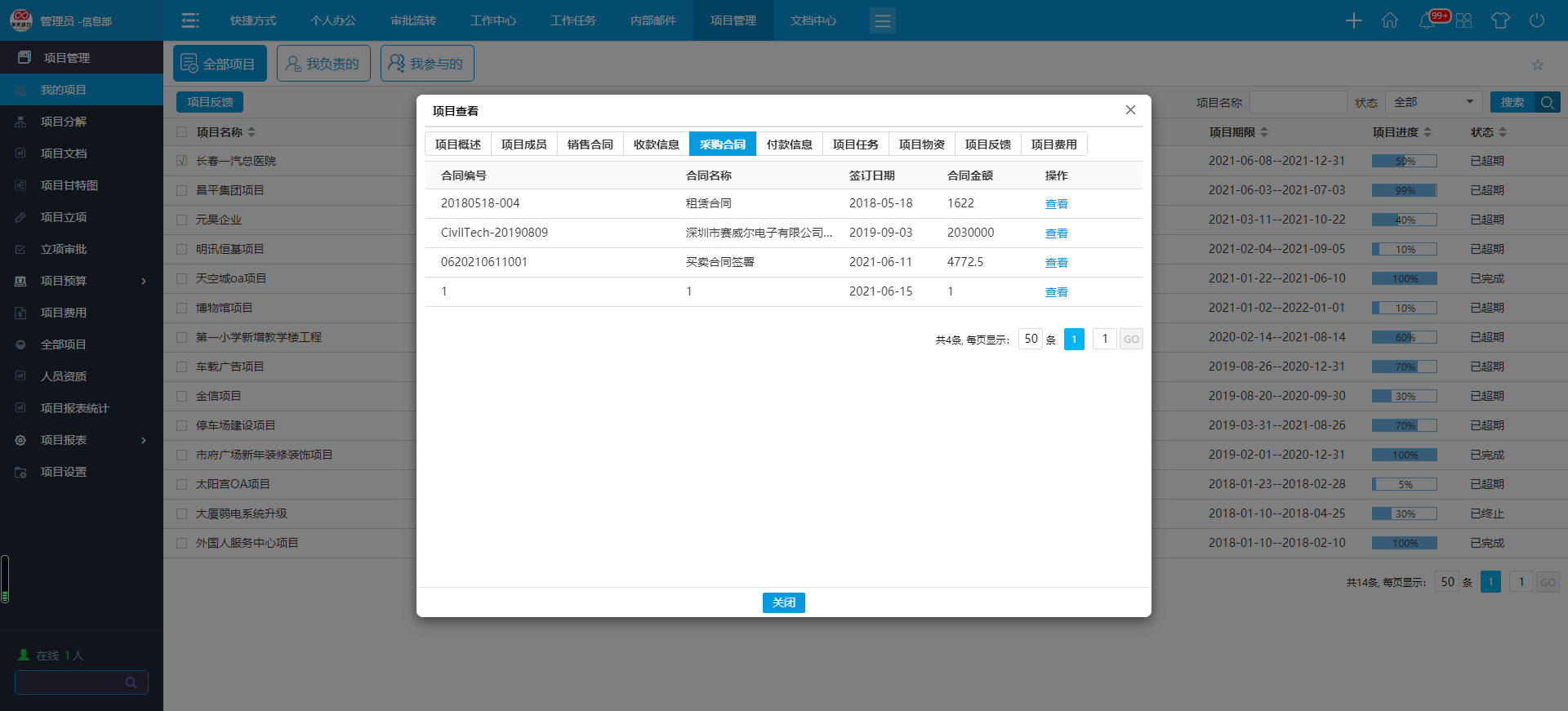The height and width of the screenshot is (711, 1568).
Task: Open the skin theme shirt icon
Action: point(1499,20)
